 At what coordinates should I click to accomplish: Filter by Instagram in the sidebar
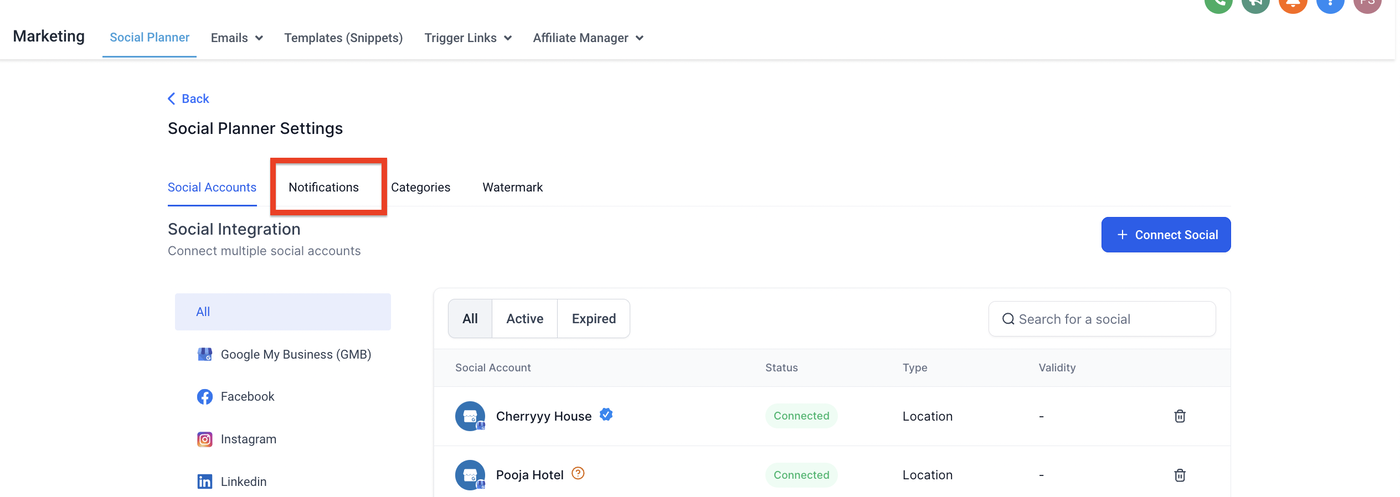pos(248,439)
